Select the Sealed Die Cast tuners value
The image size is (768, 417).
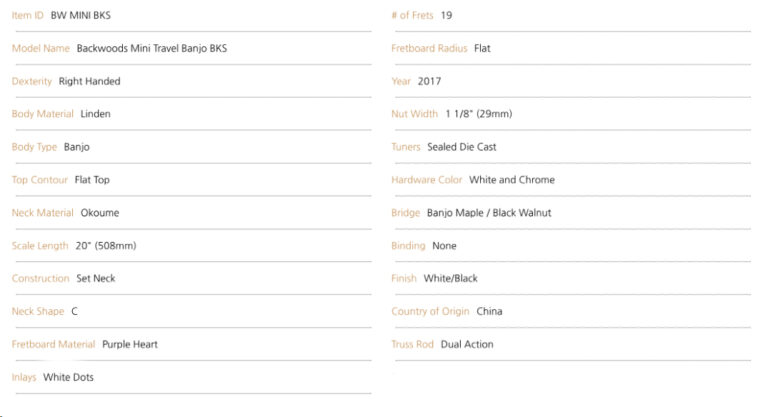(461, 147)
